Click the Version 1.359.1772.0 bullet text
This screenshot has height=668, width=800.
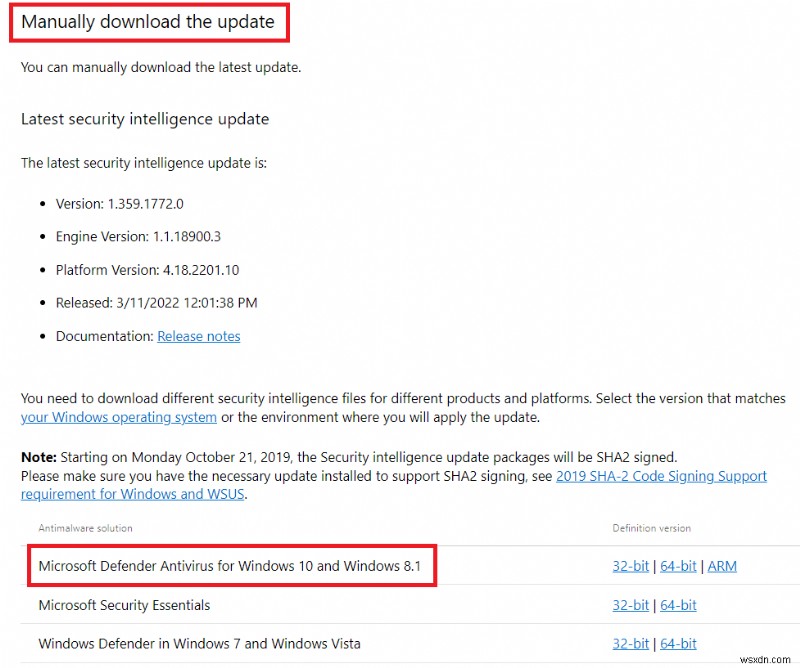tap(120, 203)
